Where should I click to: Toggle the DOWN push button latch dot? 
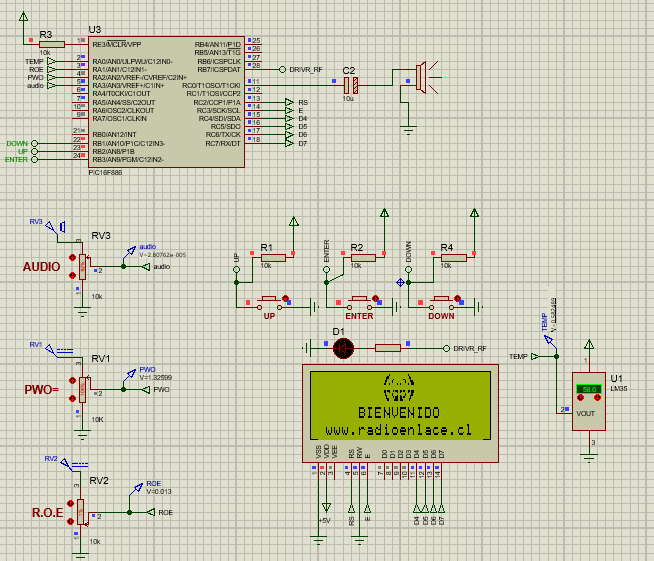coord(458,298)
